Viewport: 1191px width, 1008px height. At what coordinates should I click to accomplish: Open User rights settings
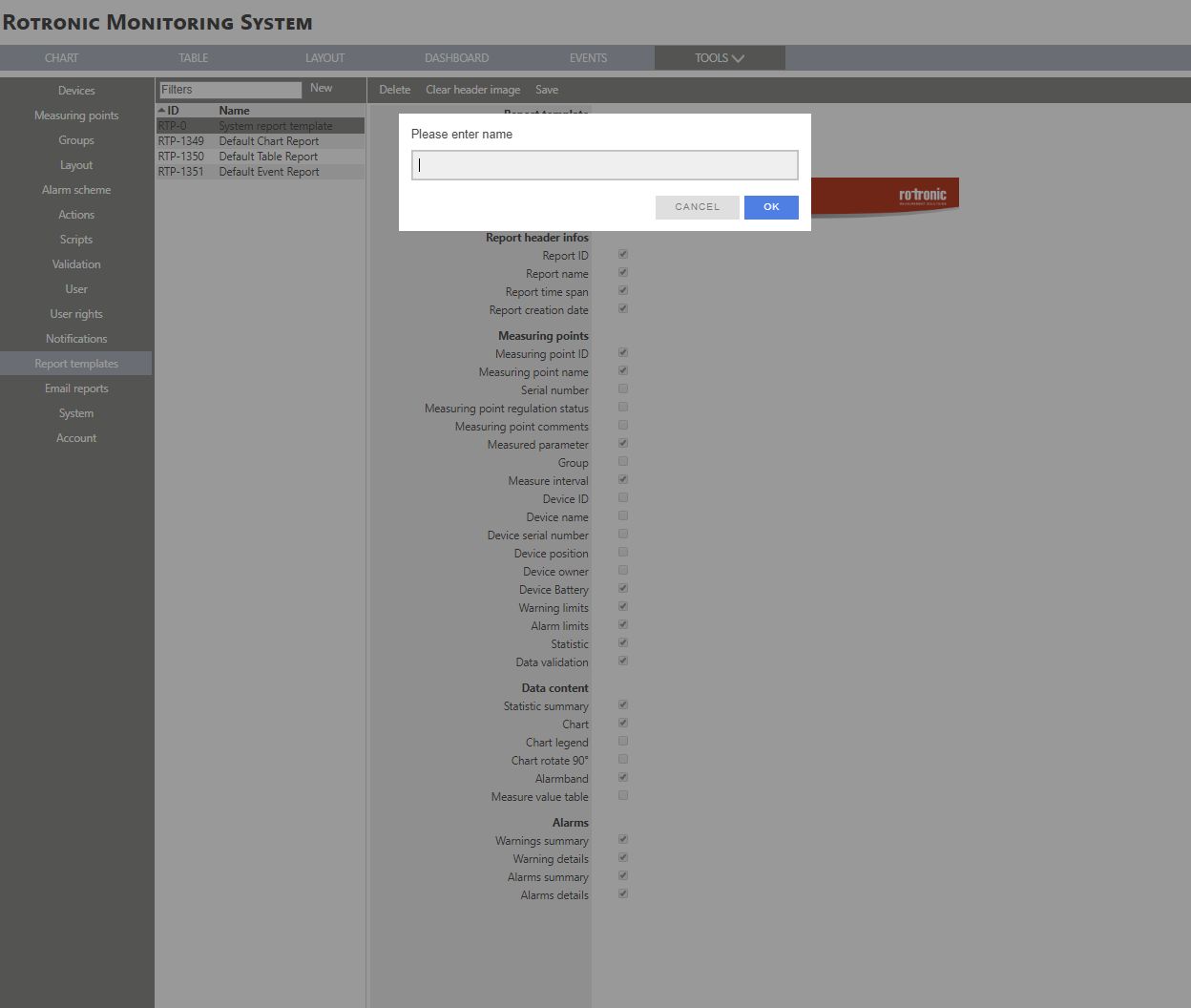pos(76,314)
